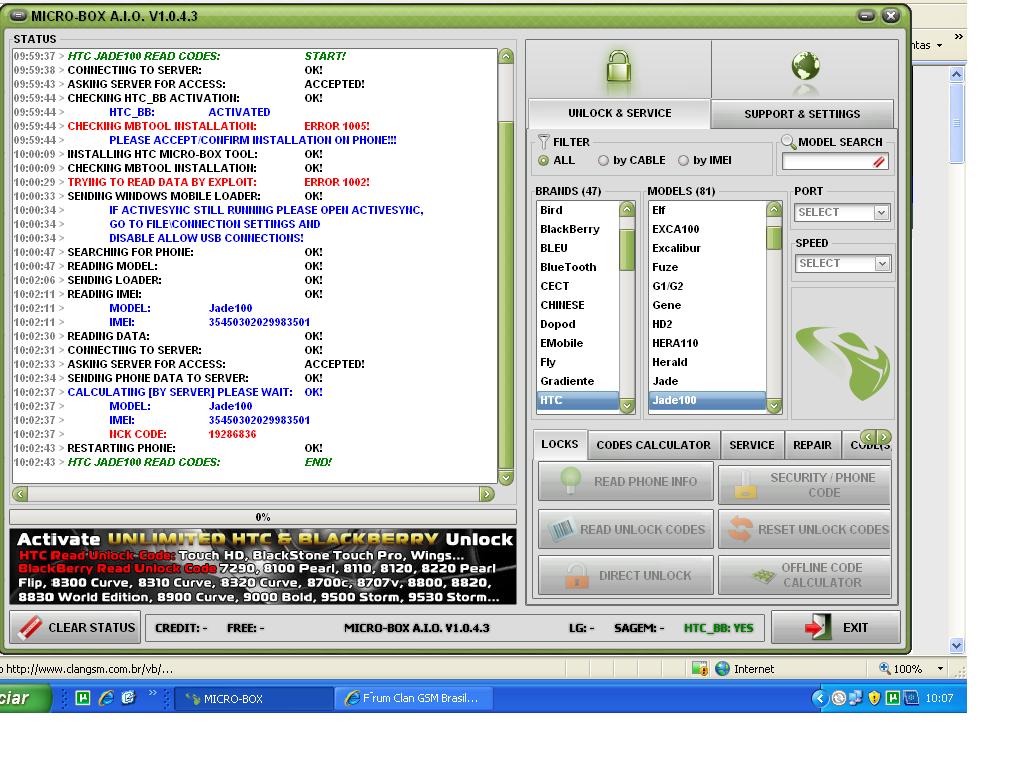Click Models list scroll up arrow

pyautogui.click(x=774, y=210)
